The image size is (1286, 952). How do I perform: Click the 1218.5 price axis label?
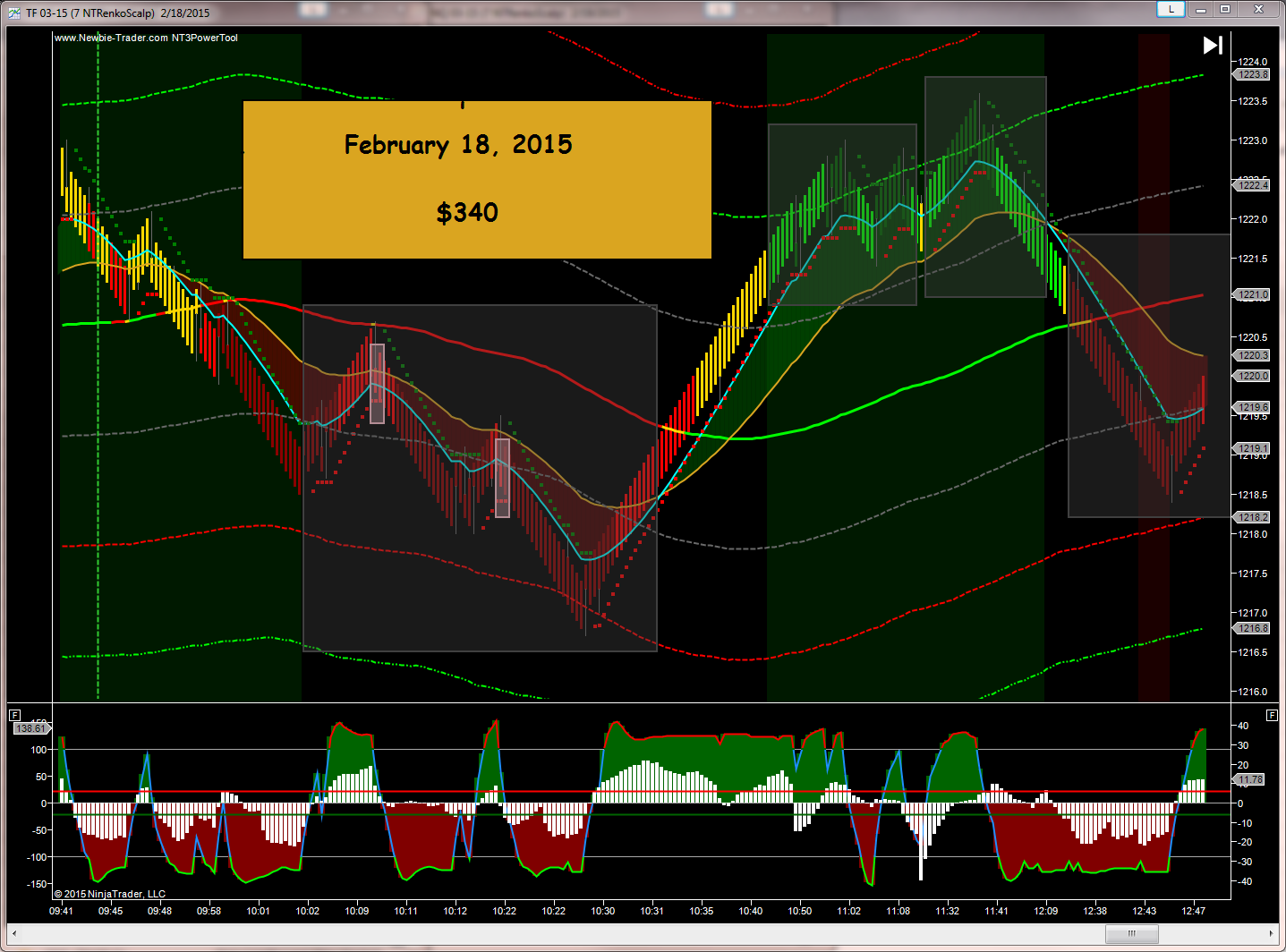coord(1253,495)
